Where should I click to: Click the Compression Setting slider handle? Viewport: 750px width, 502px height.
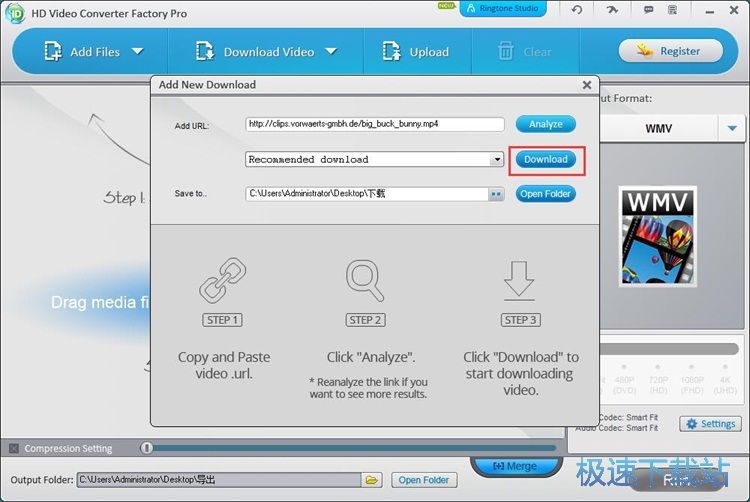146,448
